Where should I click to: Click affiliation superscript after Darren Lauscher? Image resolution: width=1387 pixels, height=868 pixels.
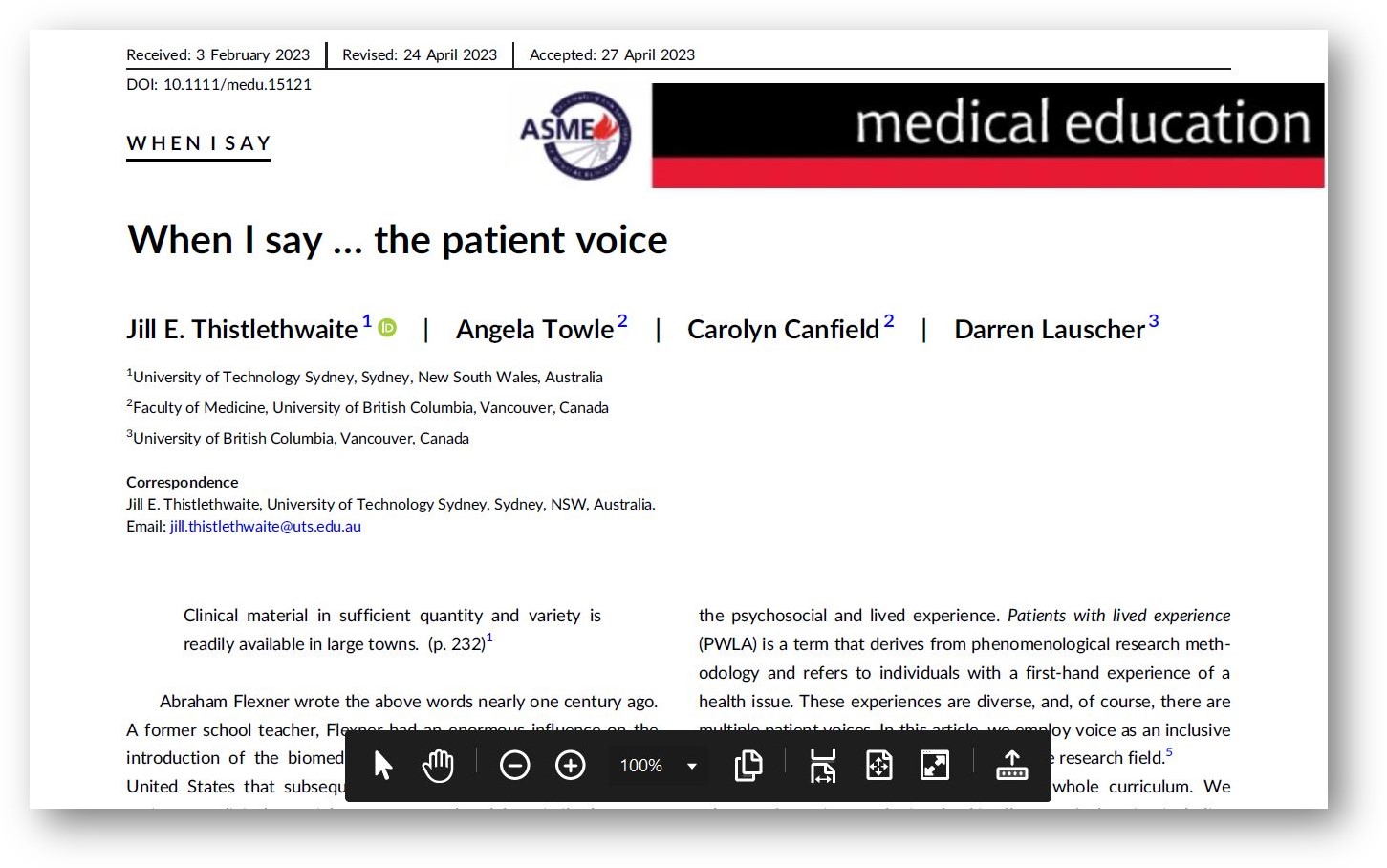point(1154,321)
